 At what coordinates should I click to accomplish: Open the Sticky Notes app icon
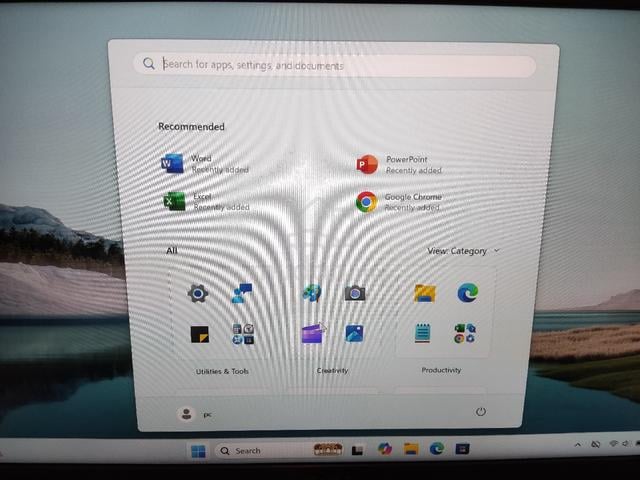(x=200, y=334)
